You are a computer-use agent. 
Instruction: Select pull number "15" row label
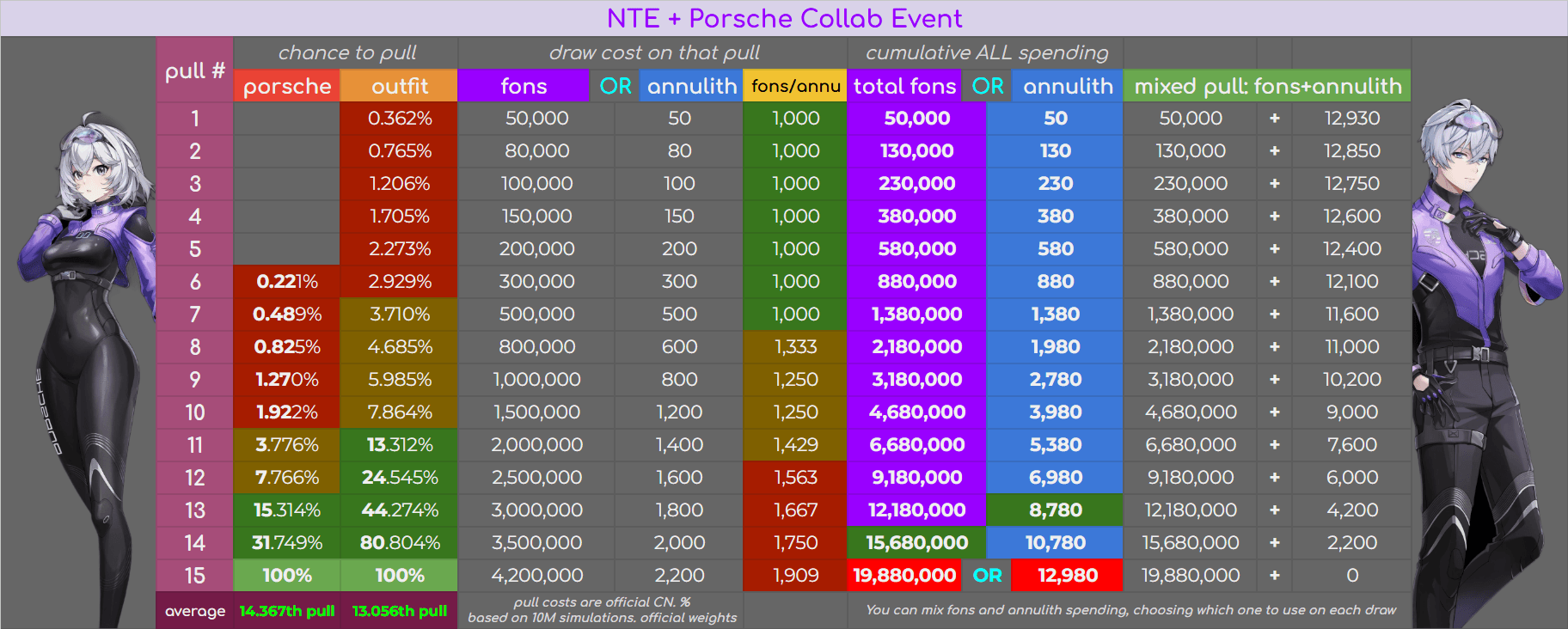pos(195,576)
